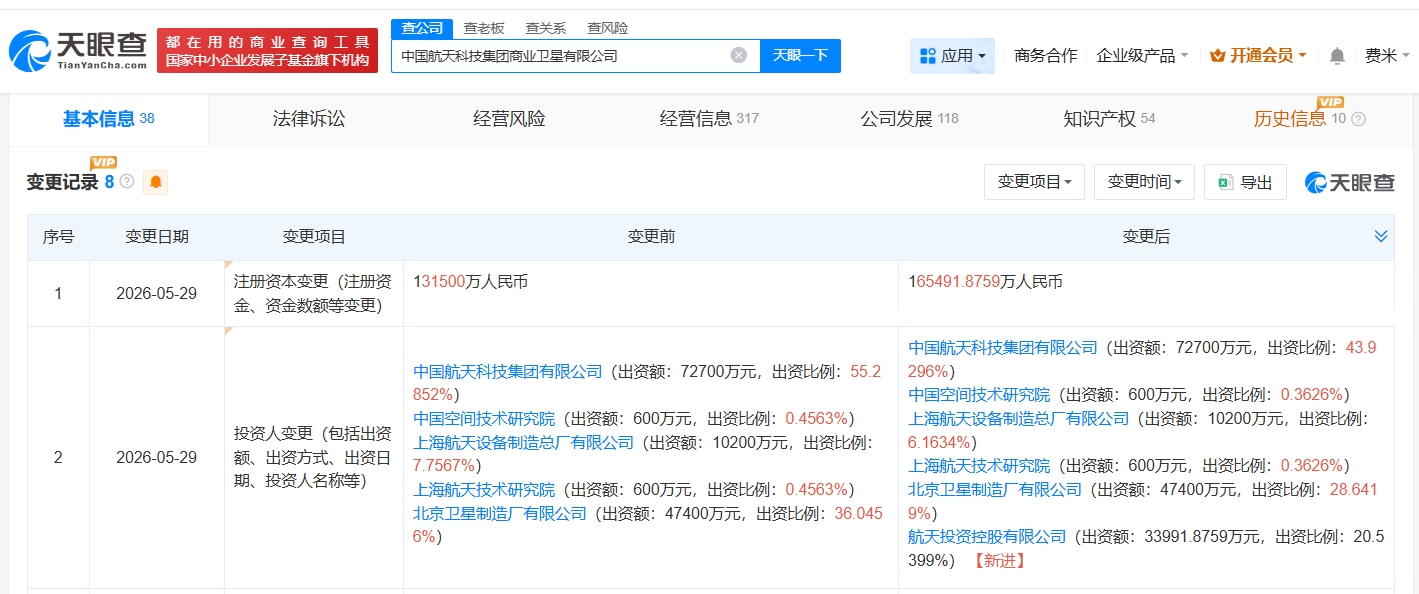The width and height of the screenshot is (1419, 594).
Task: Click the red banner 都在用的商业查询工具
Action: 268,51
